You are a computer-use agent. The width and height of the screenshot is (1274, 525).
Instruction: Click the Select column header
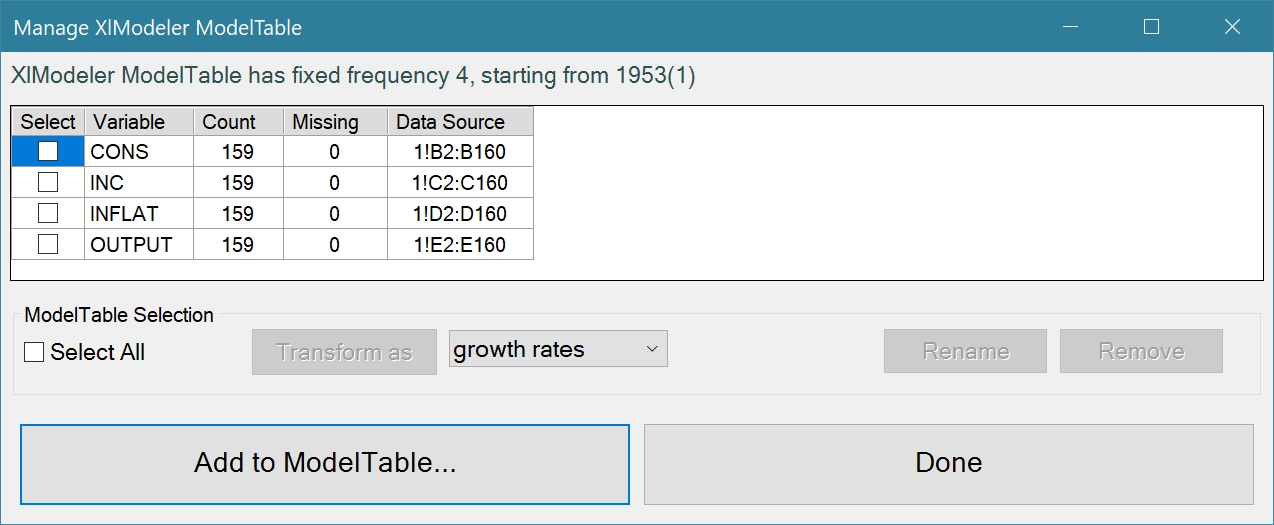(x=48, y=122)
